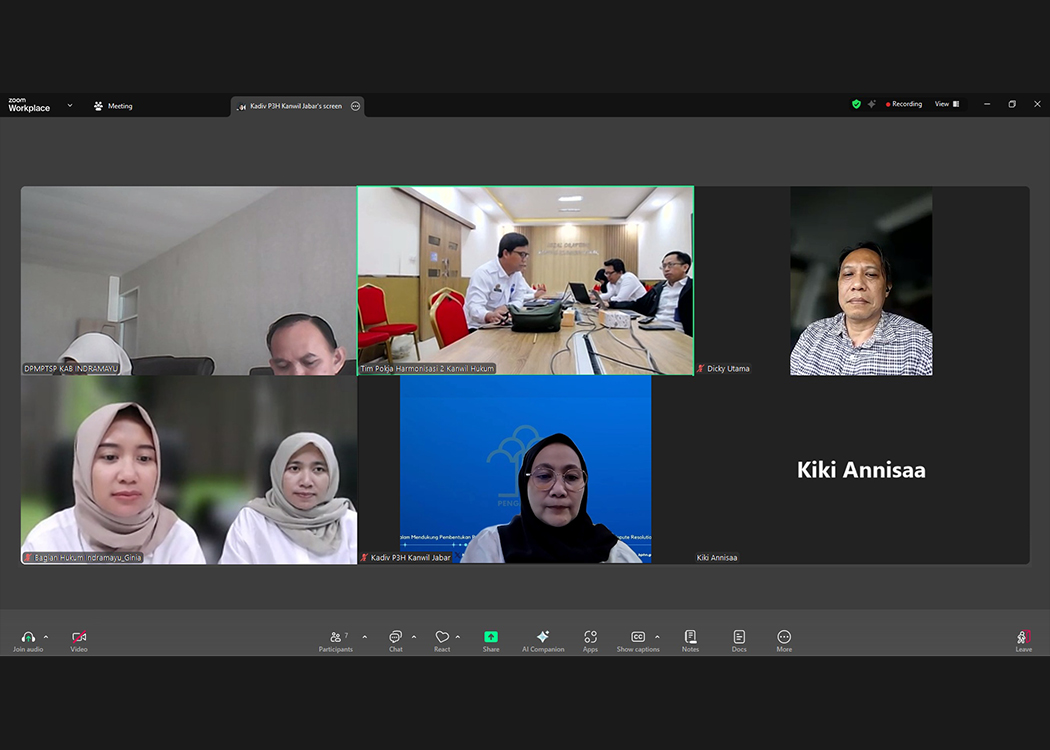Expand the arrow next to Participants
The width and height of the screenshot is (1050, 750).
(x=364, y=636)
